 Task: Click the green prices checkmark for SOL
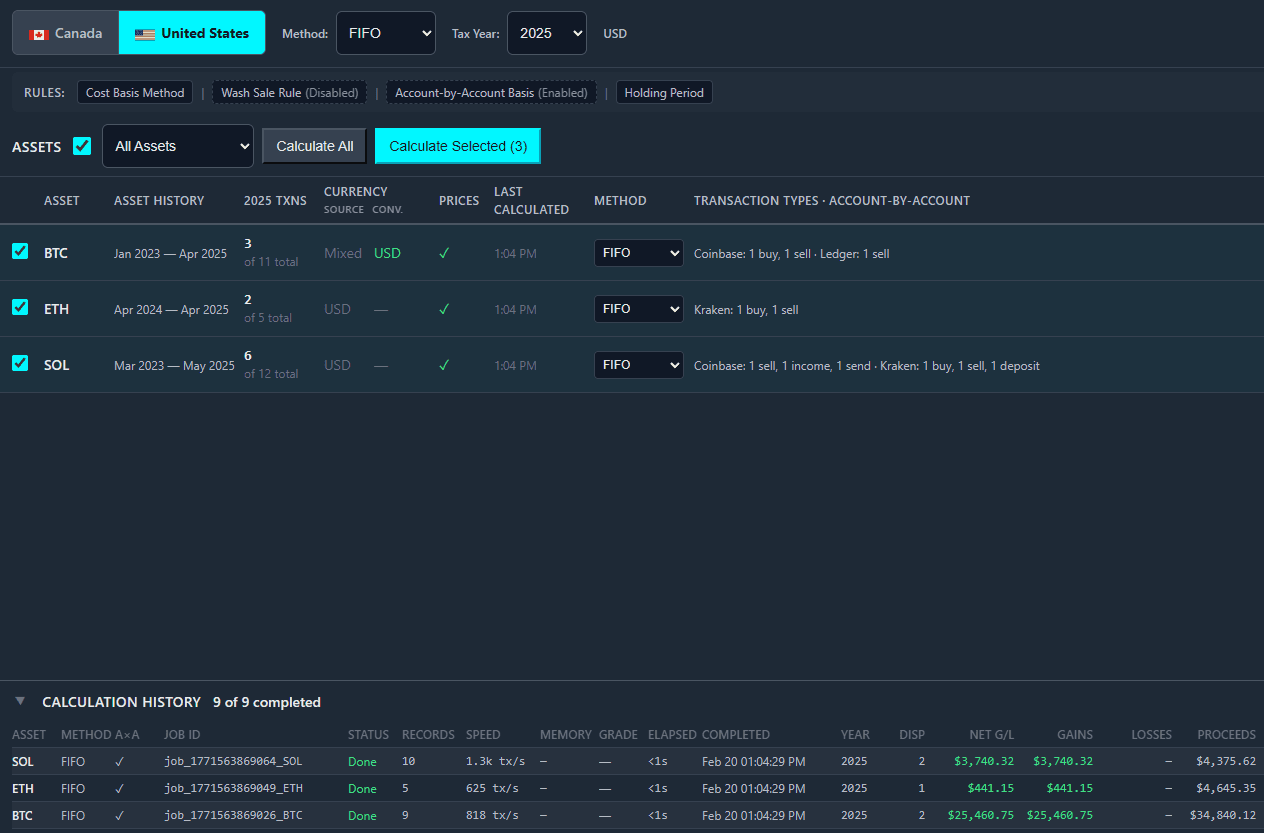443,365
